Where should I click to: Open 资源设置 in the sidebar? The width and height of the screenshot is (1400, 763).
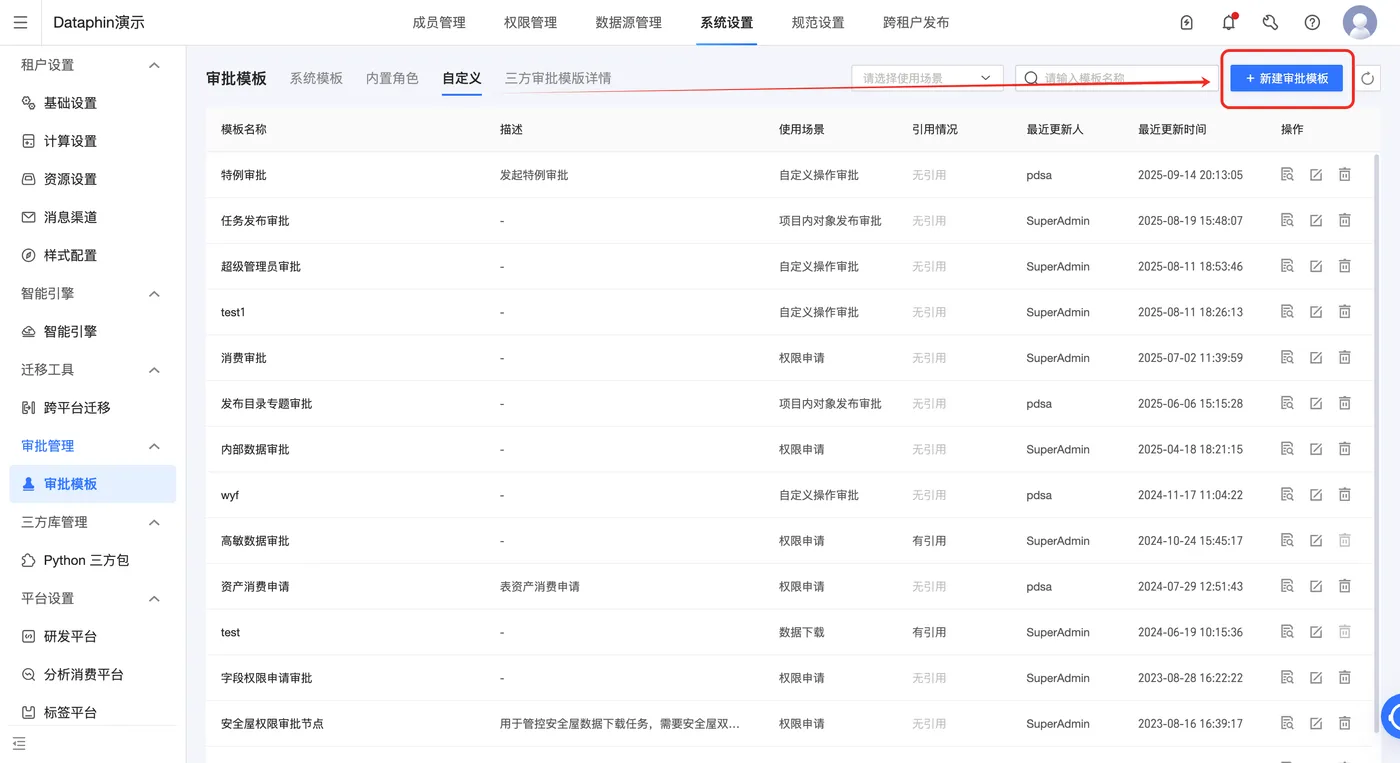[70, 179]
